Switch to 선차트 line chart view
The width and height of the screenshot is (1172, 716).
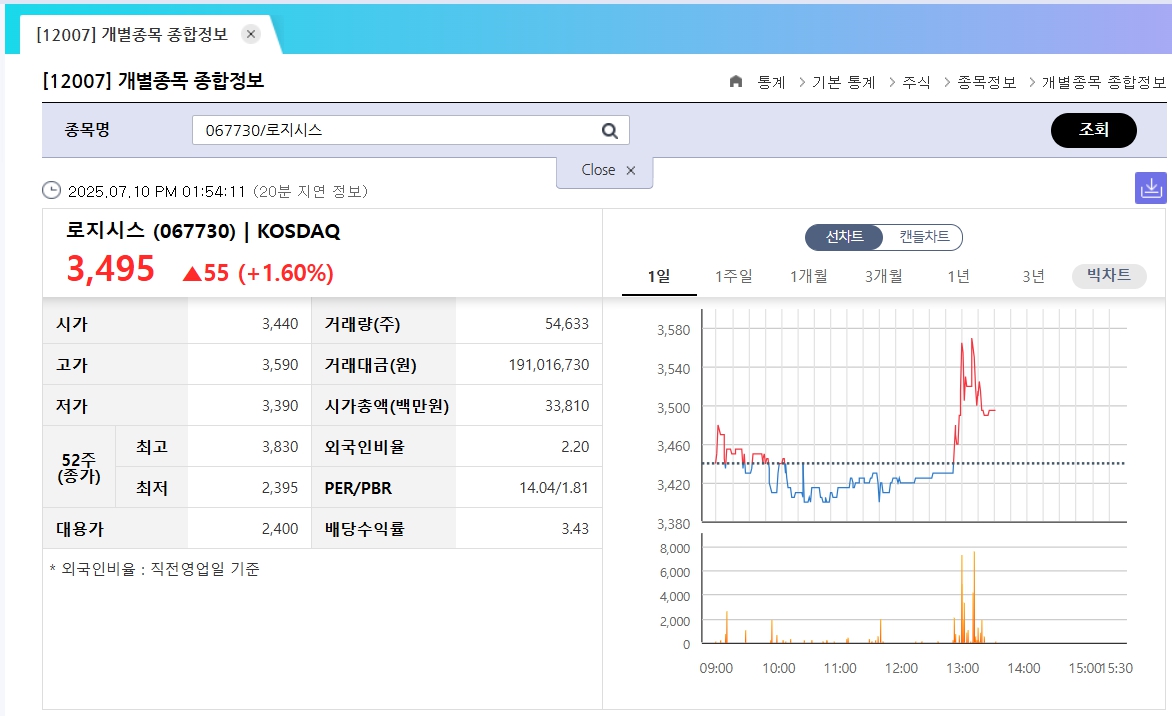point(845,237)
